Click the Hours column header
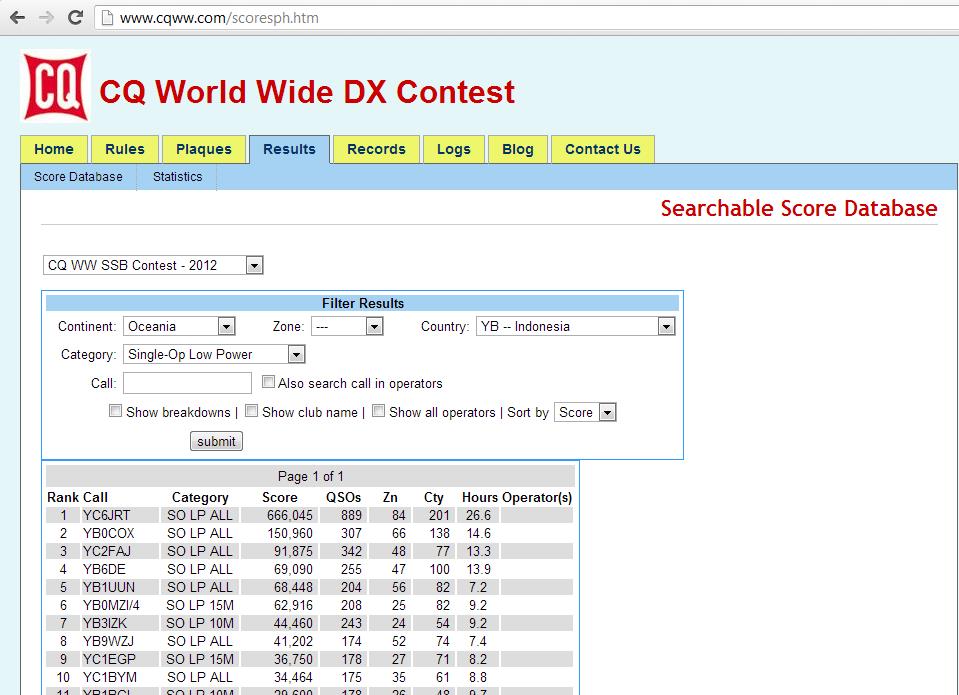959x695 pixels. tap(480, 497)
